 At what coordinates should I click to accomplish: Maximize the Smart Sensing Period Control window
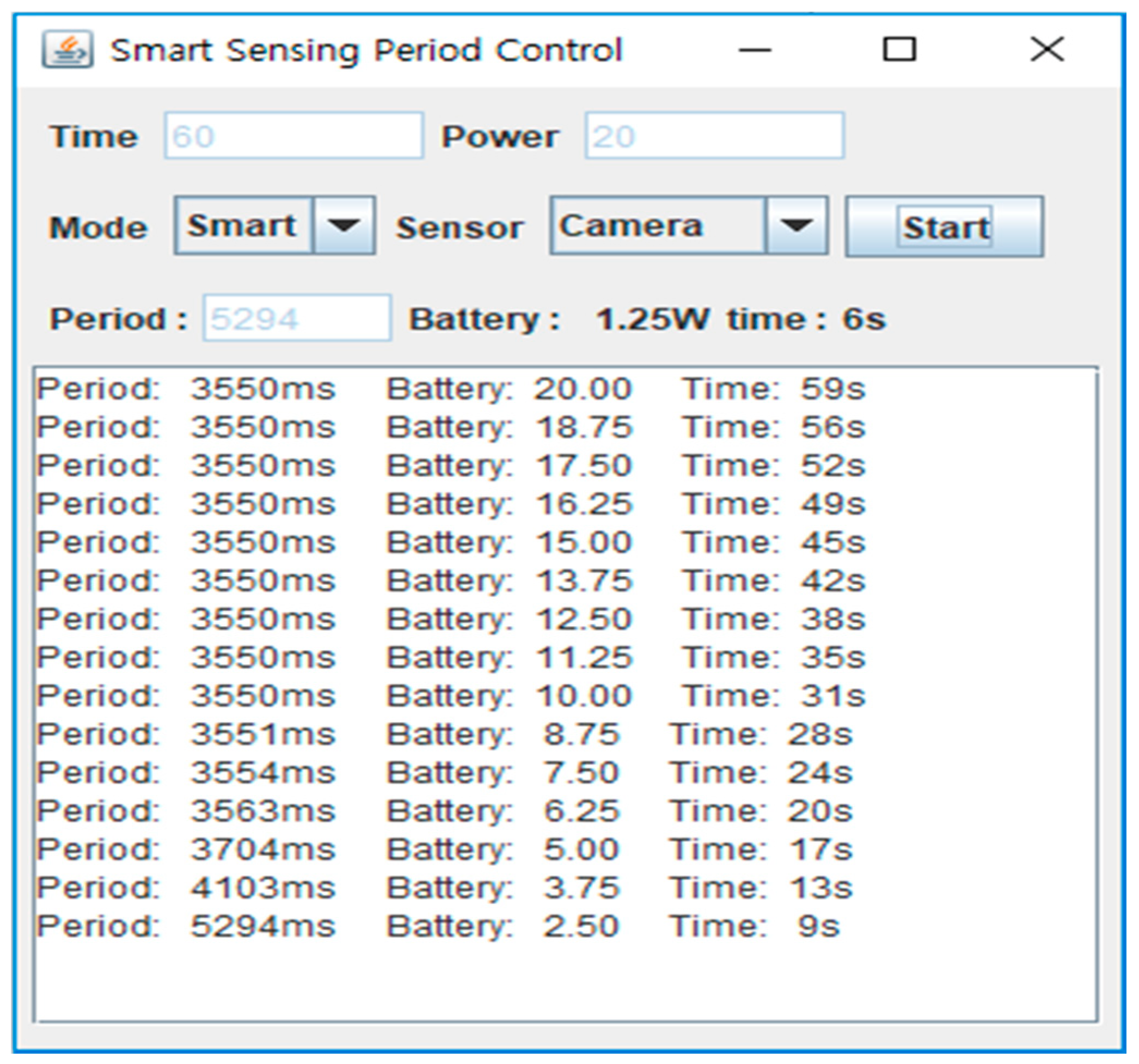pos(899,49)
